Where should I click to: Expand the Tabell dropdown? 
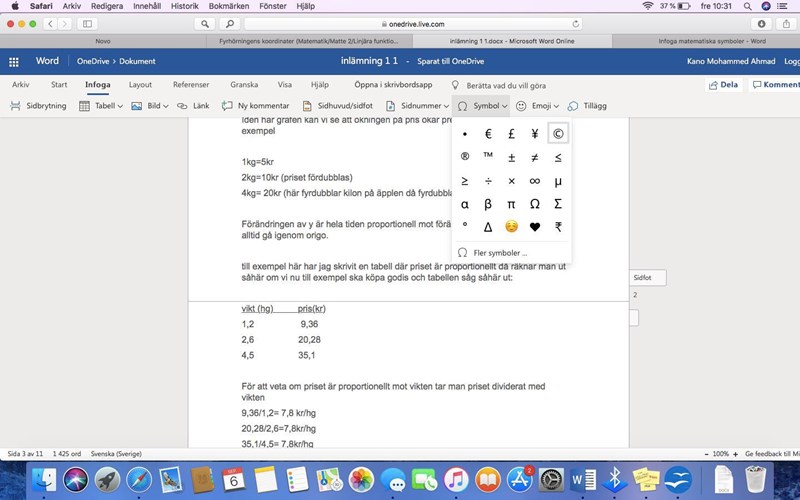pyautogui.click(x=101, y=105)
